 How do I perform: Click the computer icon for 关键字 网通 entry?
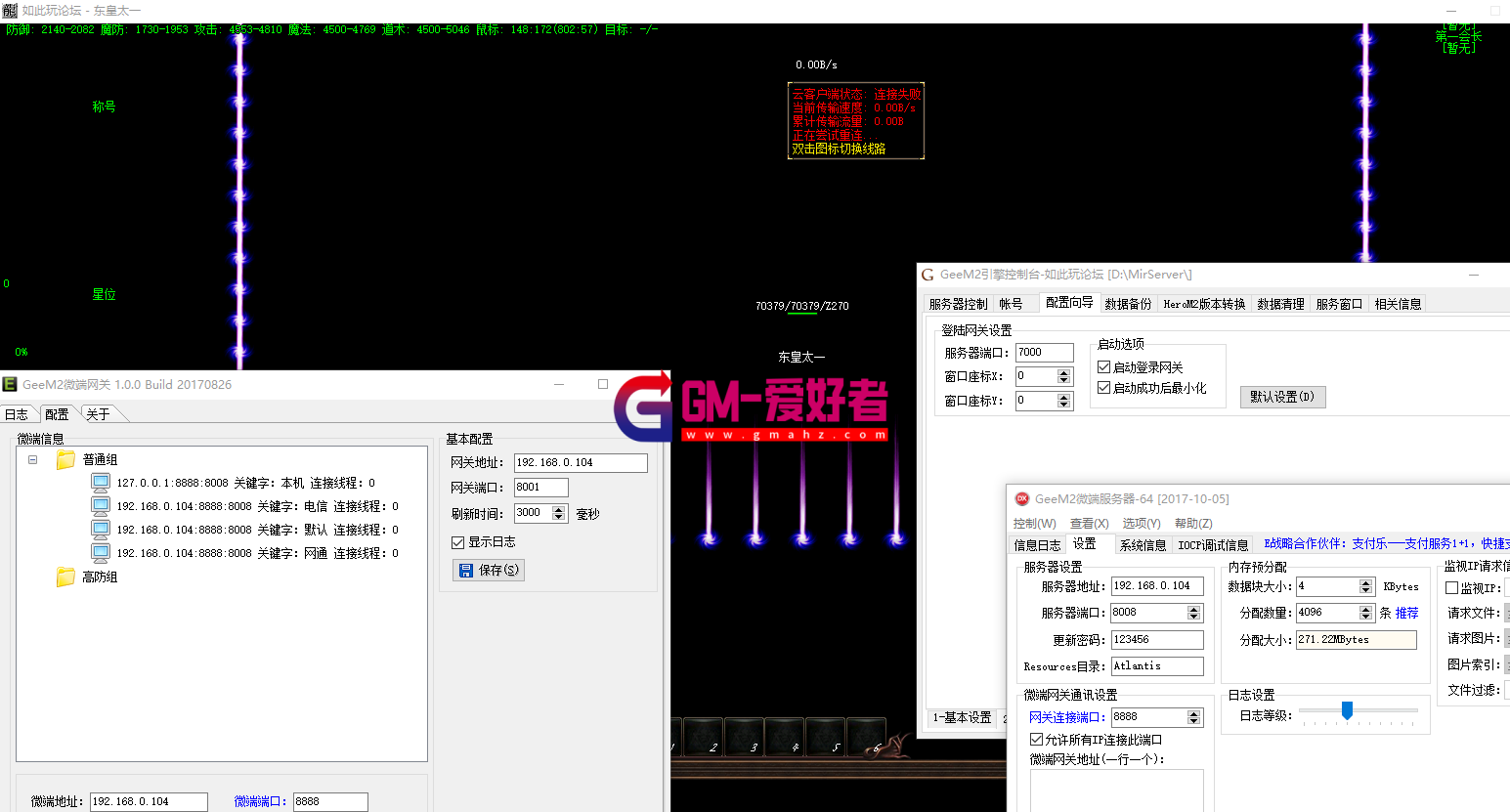pos(101,553)
